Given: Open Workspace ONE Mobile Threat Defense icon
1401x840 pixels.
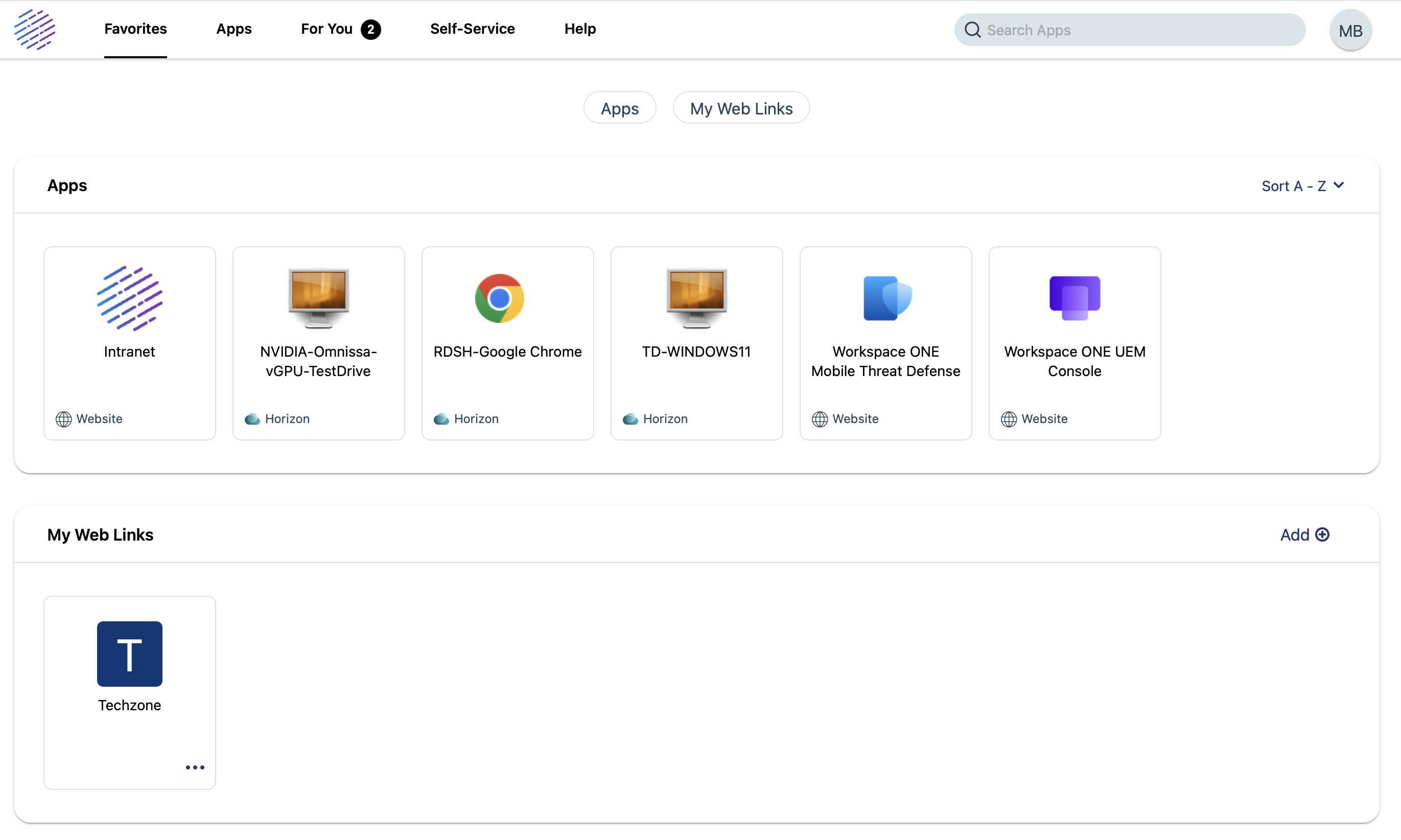Looking at the screenshot, I should [x=886, y=298].
